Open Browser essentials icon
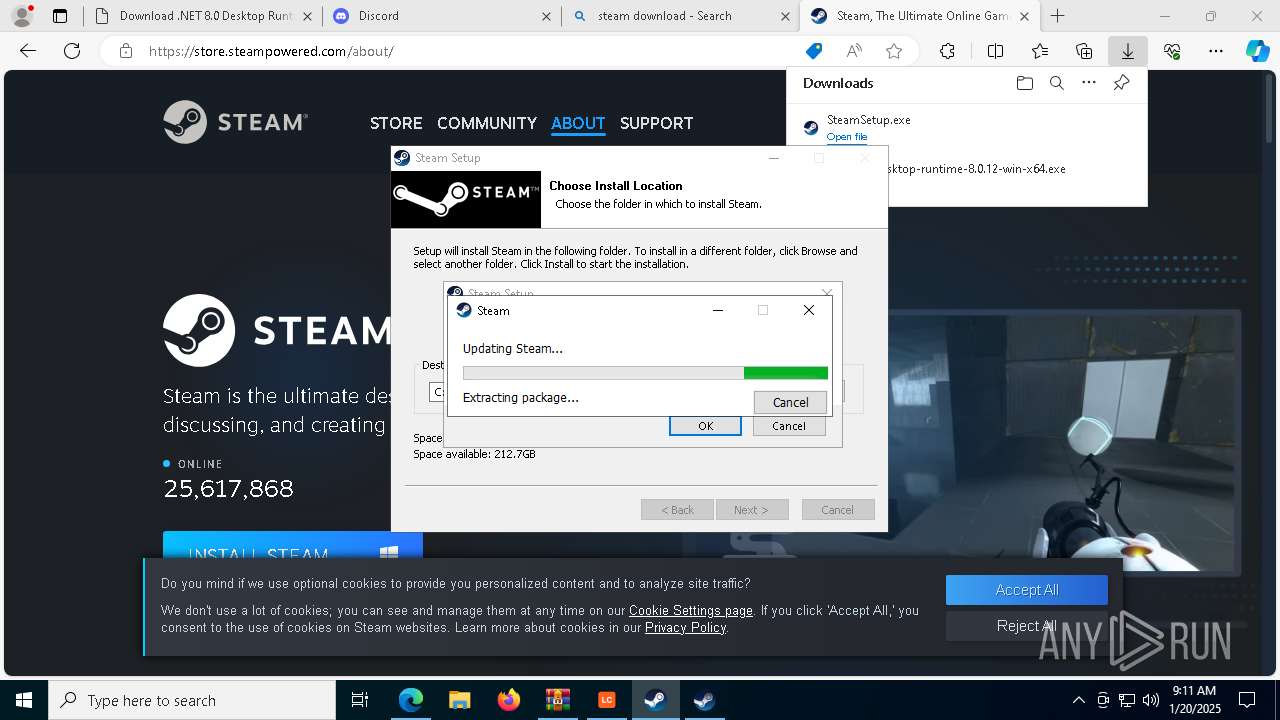 pyautogui.click(x=1172, y=51)
